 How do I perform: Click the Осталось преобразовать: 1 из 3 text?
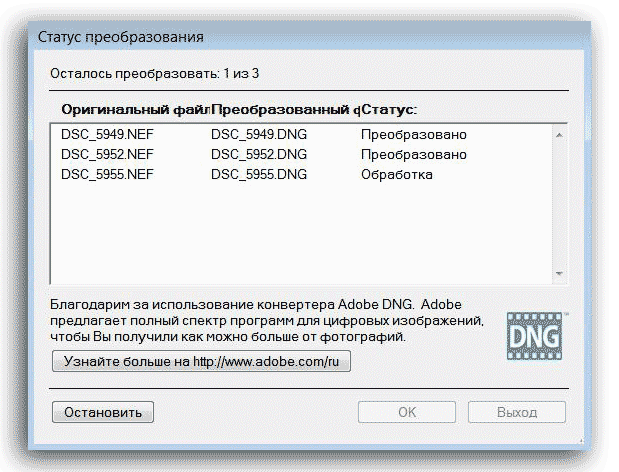[x=154, y=74]
